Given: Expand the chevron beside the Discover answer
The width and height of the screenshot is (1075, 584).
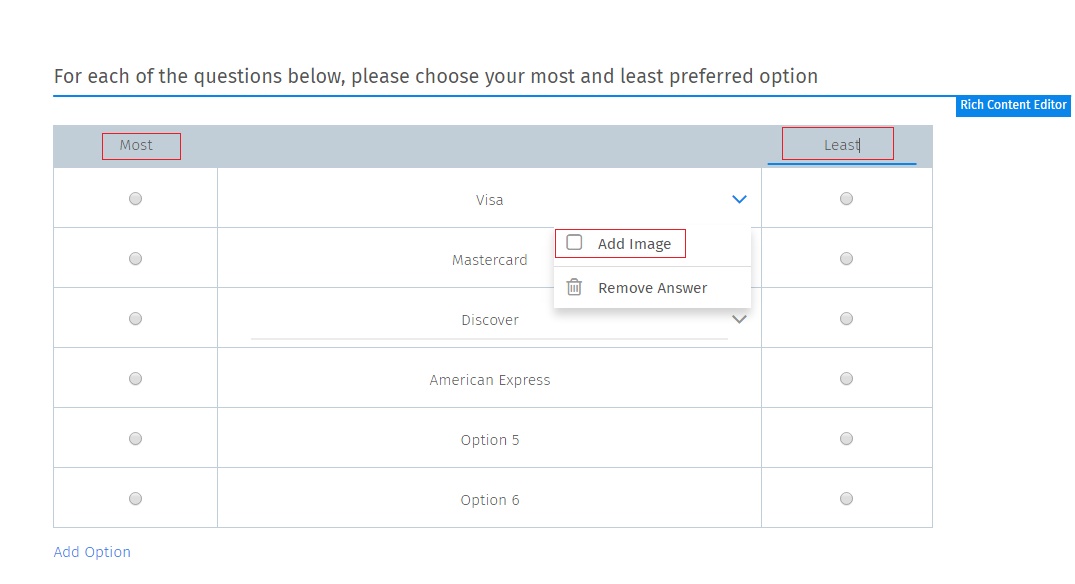Looking at the screenshot, I should coord(739,319).
